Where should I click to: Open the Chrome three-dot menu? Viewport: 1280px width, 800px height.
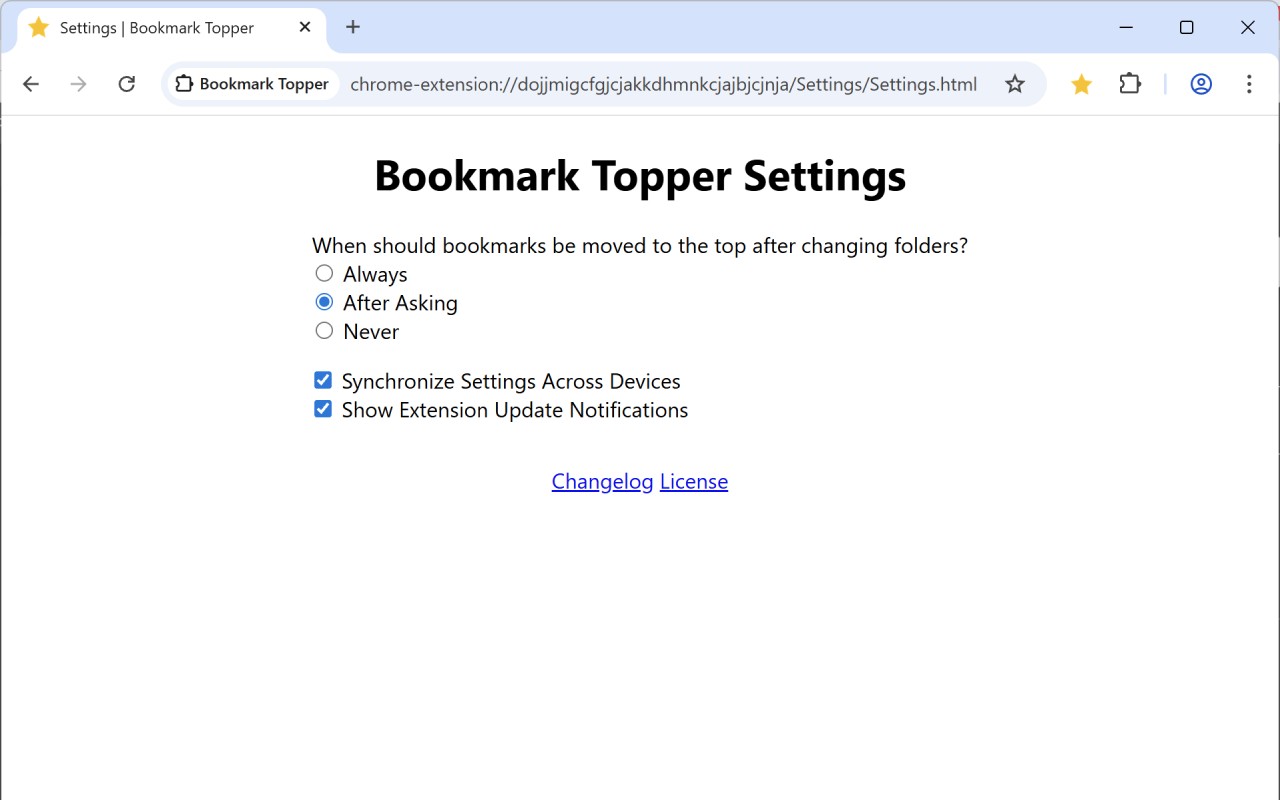click(1249, 84)
